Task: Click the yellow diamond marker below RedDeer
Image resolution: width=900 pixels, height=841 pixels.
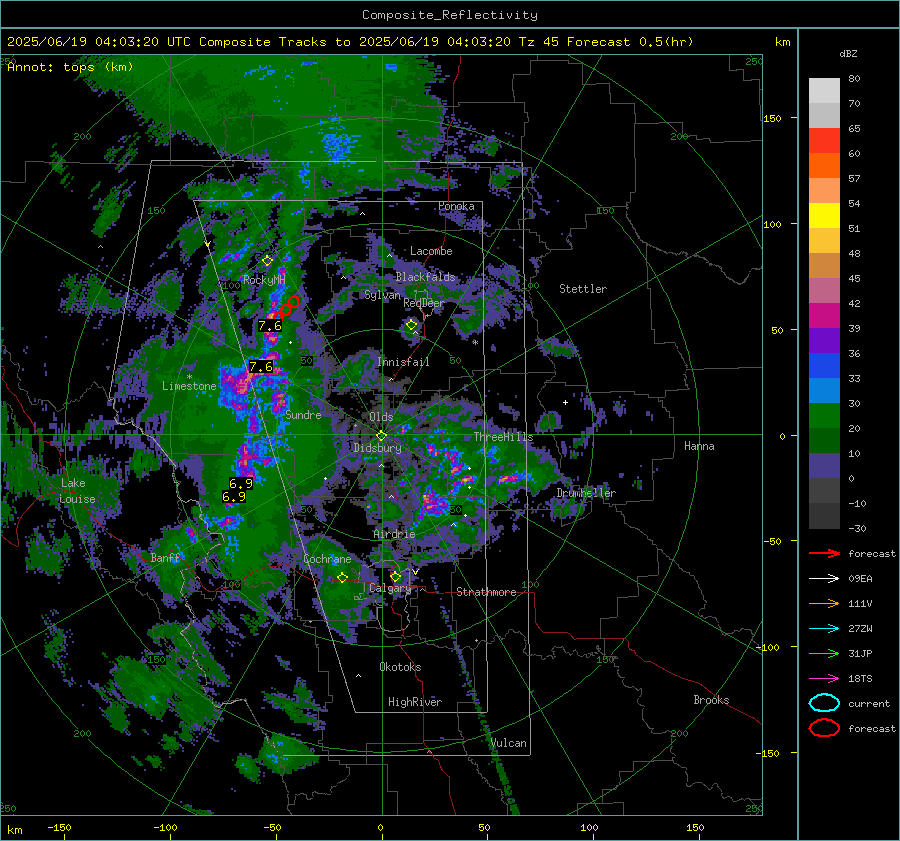Action: pyautogui.click(x=411, y=325)
